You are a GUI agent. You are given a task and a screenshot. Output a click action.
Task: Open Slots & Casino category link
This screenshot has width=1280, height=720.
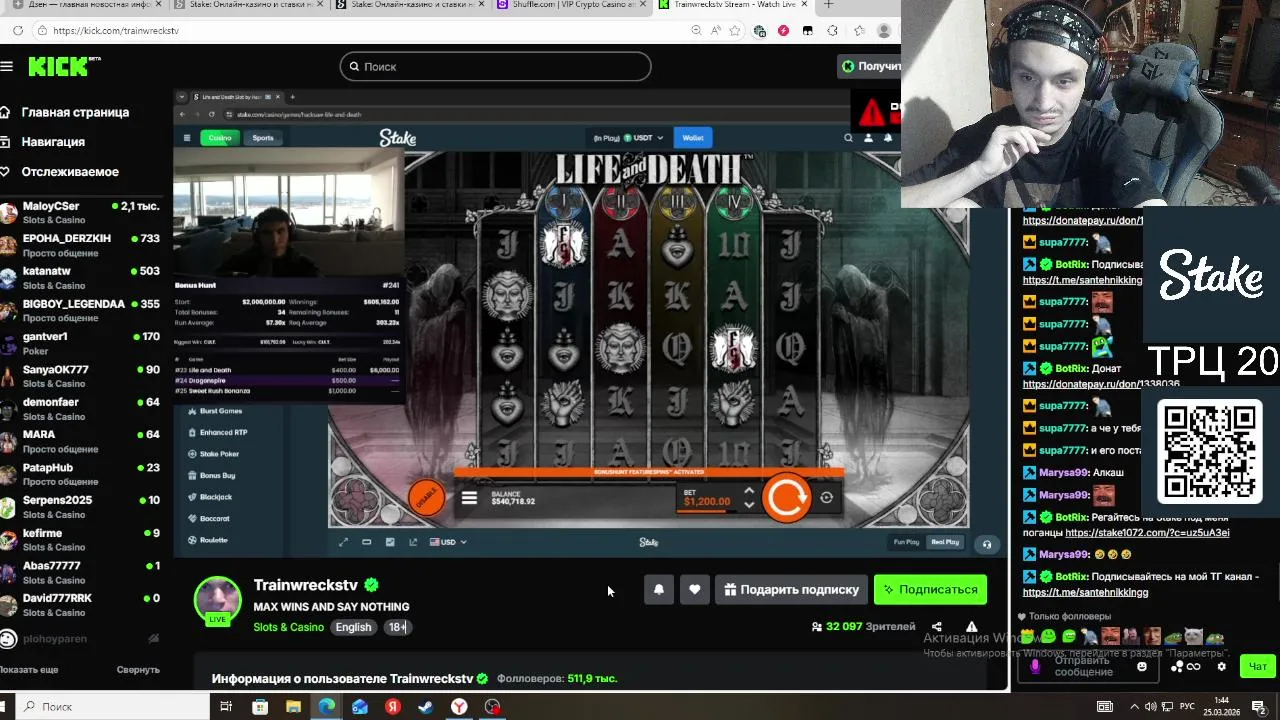[x=289, y=627]
